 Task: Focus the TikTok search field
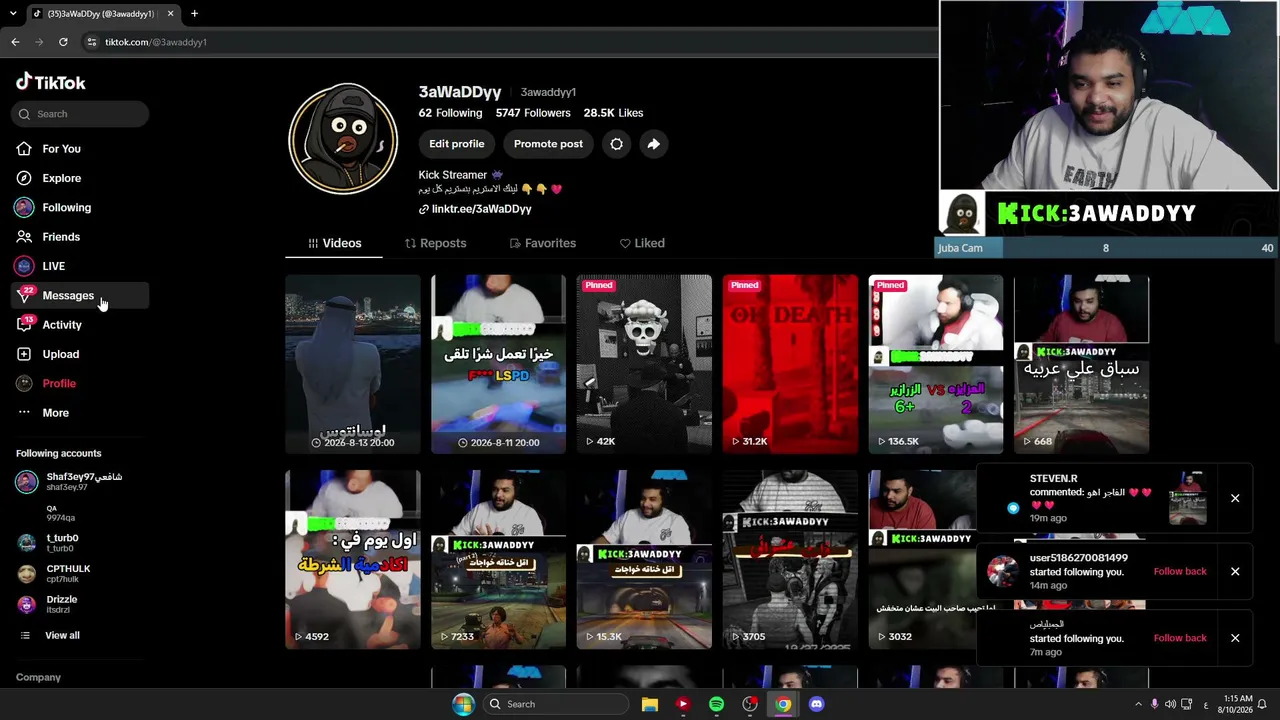click(82, 114)
